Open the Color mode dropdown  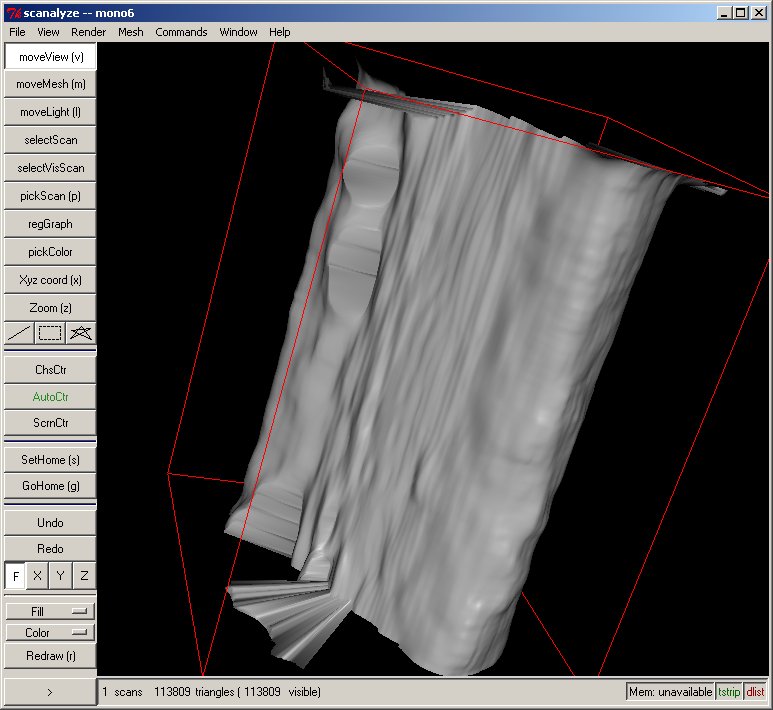click(50, 632)
